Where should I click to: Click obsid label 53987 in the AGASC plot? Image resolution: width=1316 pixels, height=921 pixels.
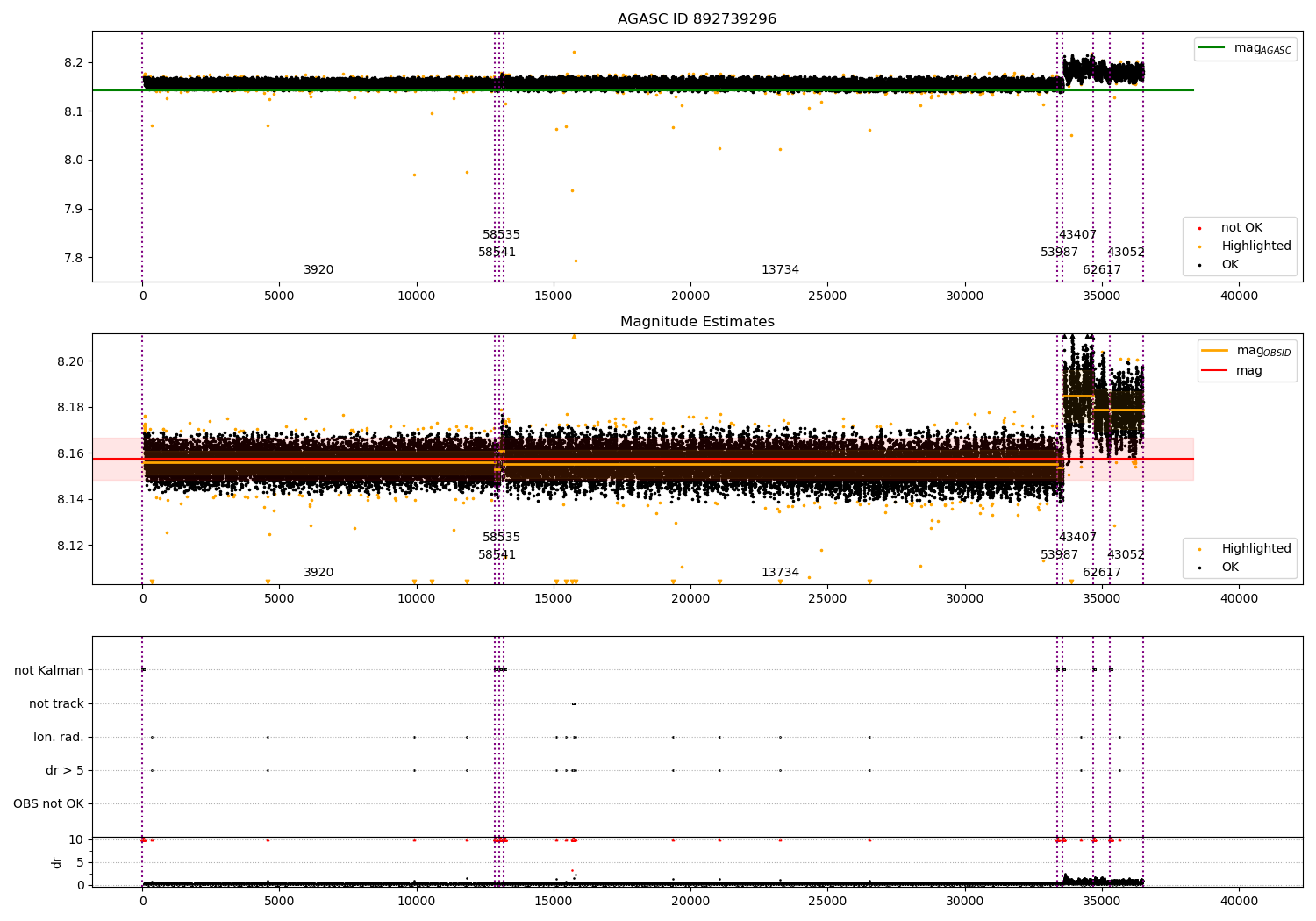pos(1059,253)
